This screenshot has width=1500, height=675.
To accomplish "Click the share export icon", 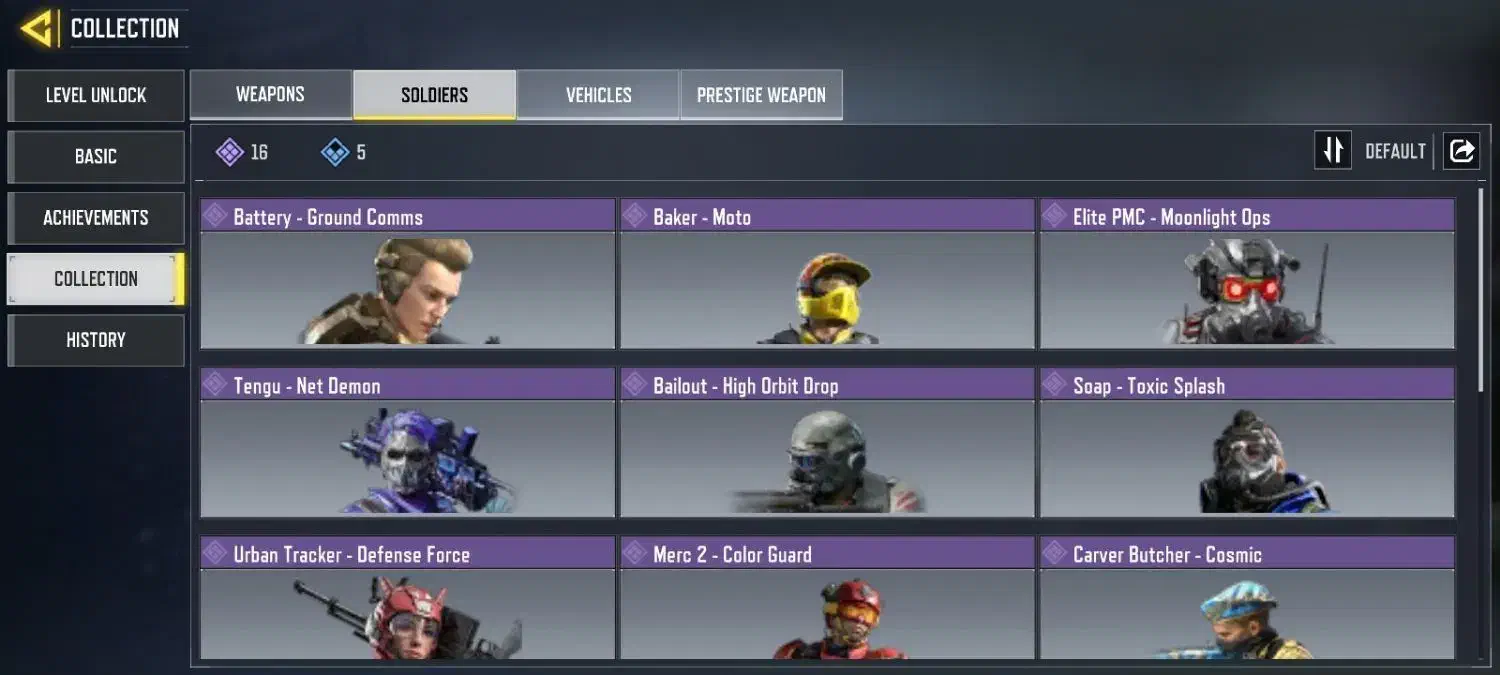I will (1461, 151).
